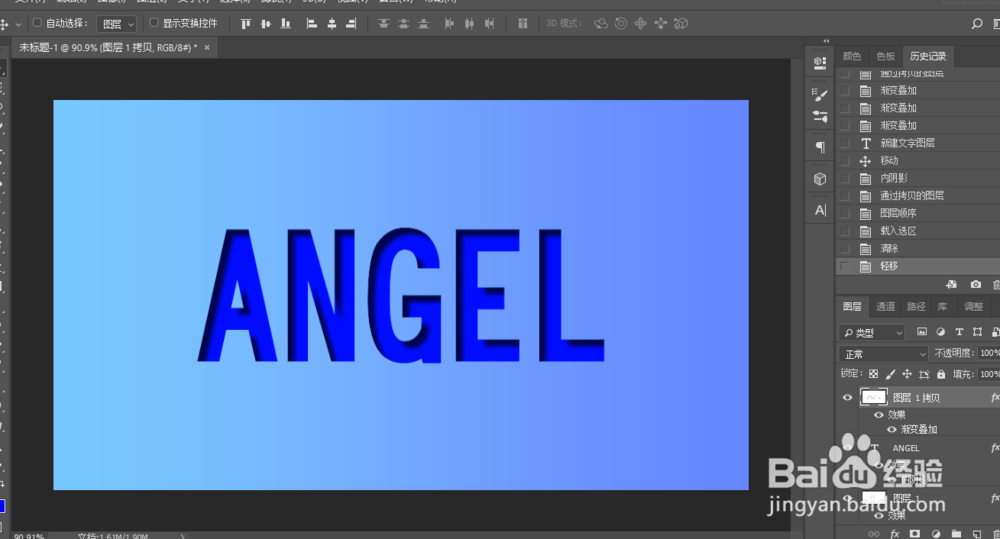Image resolution: width=1000 pixels, height=539 pixels.
Task: Switch to the 调整 tab
Action: (973, 307)
